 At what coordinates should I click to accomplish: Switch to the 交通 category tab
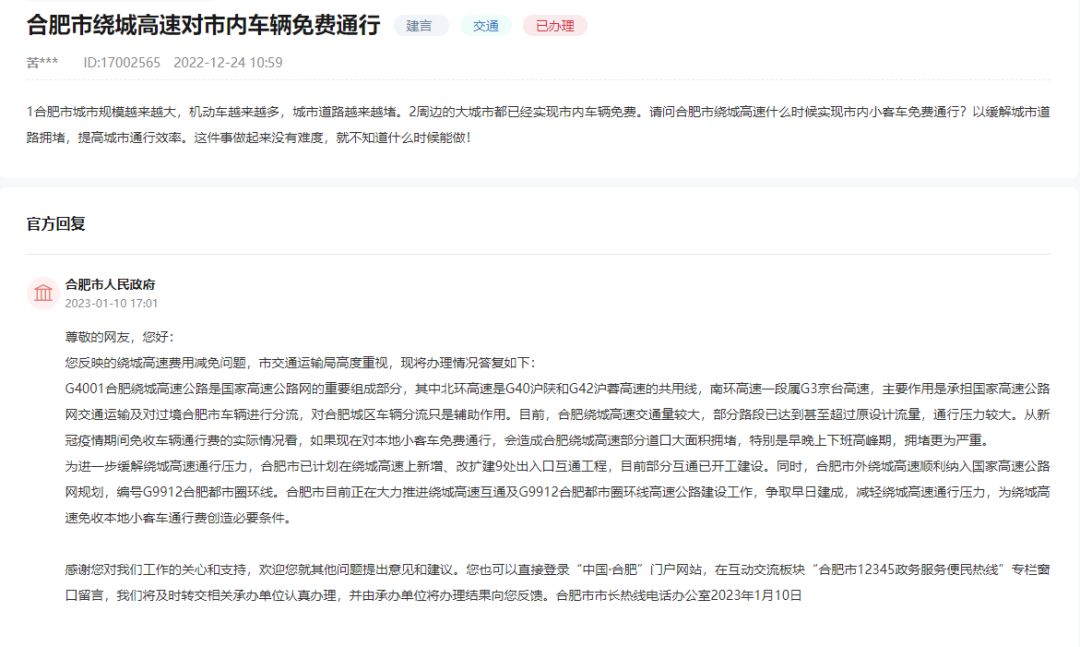pos(485,26)
